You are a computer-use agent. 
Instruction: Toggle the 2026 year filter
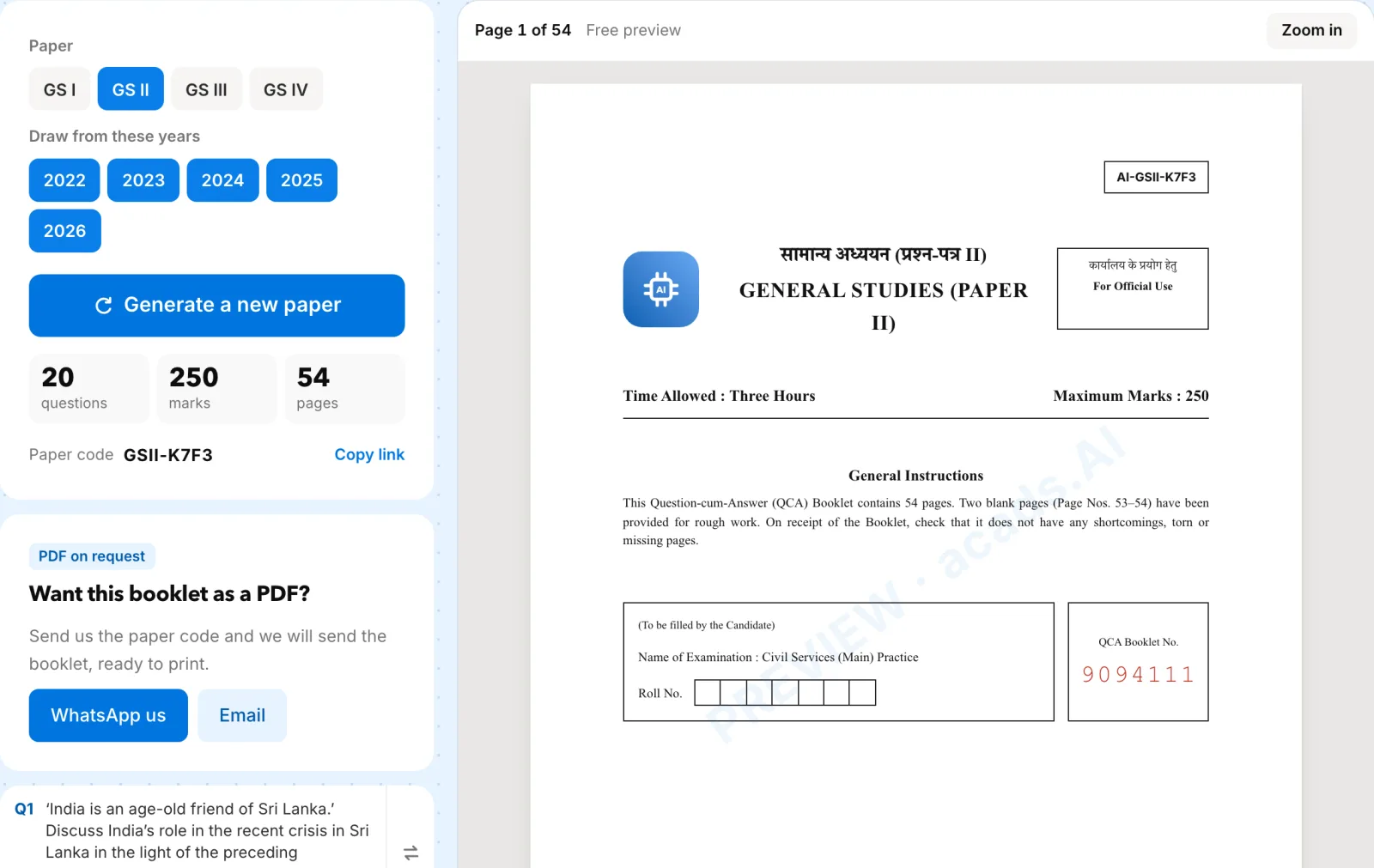tap(64, 231)
